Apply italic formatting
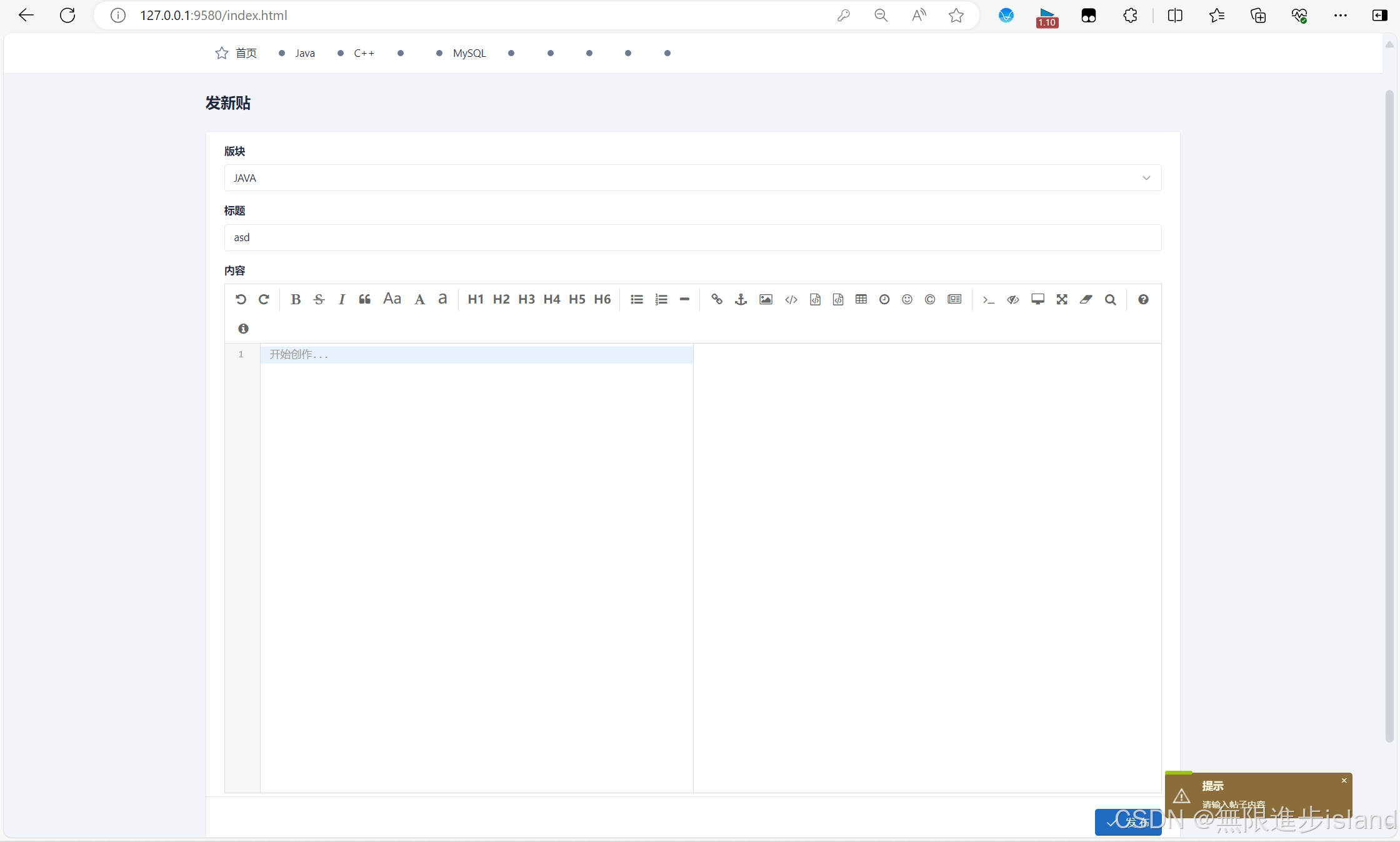The width and height of the screenshot is (1400, 842). (x=342, y=299)
